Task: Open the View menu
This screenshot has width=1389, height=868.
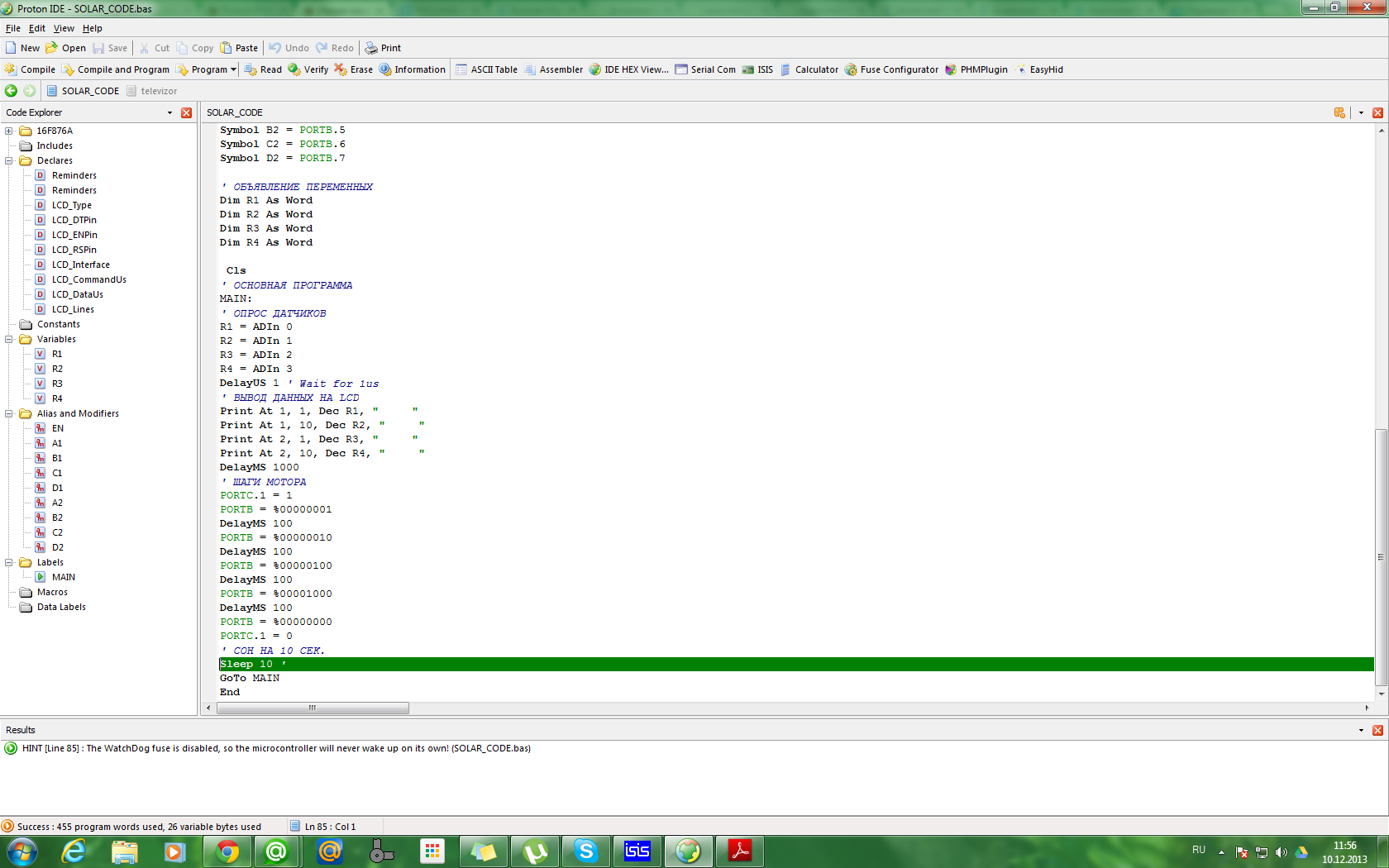Action: tap(64, 28)
